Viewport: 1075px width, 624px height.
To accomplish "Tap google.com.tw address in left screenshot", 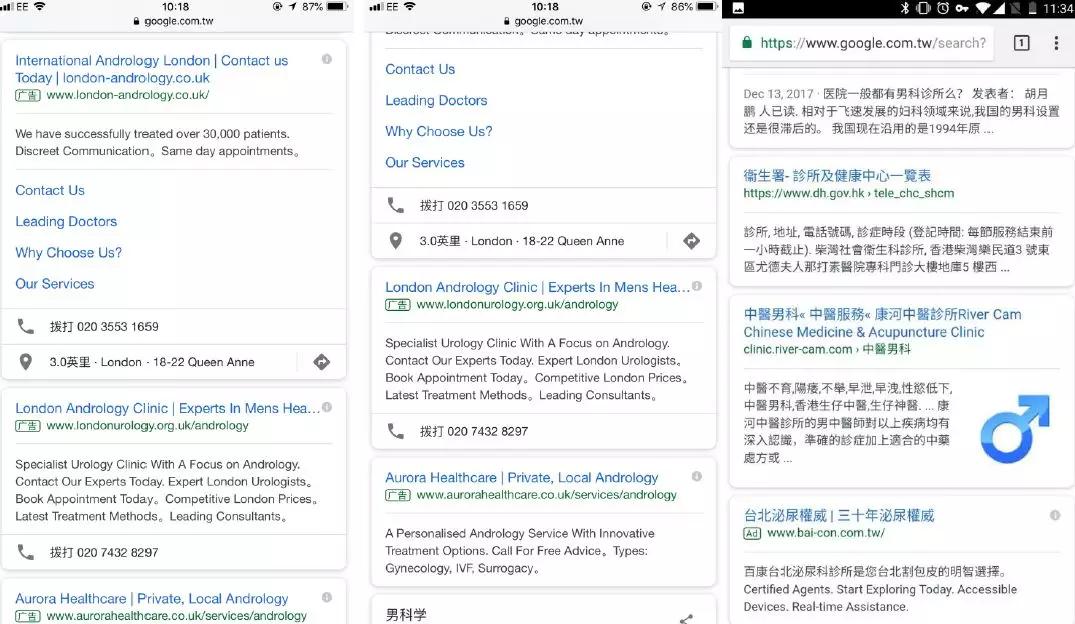I will point(173,21).
